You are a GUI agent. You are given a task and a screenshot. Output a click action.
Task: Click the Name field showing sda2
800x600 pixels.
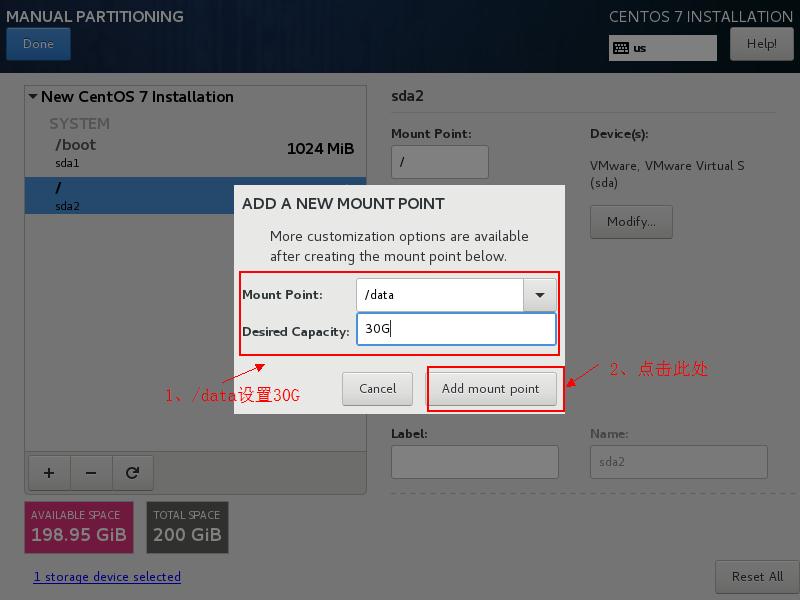point(678,462)
